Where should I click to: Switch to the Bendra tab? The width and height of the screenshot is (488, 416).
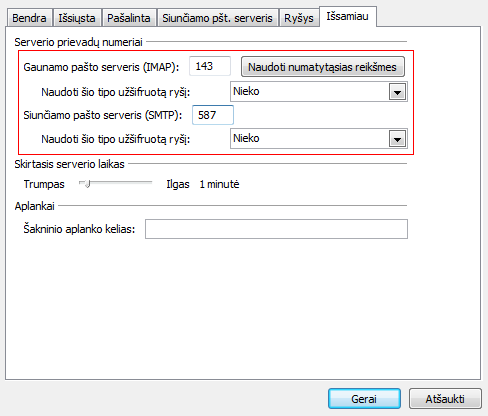coord(29,18)
